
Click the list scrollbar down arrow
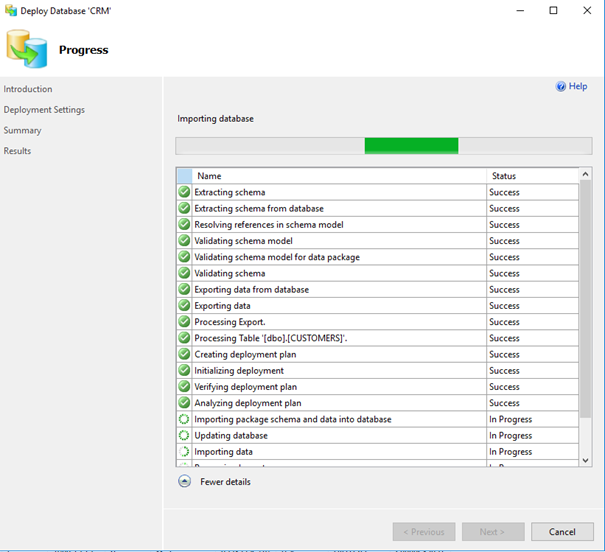(585, 460)
